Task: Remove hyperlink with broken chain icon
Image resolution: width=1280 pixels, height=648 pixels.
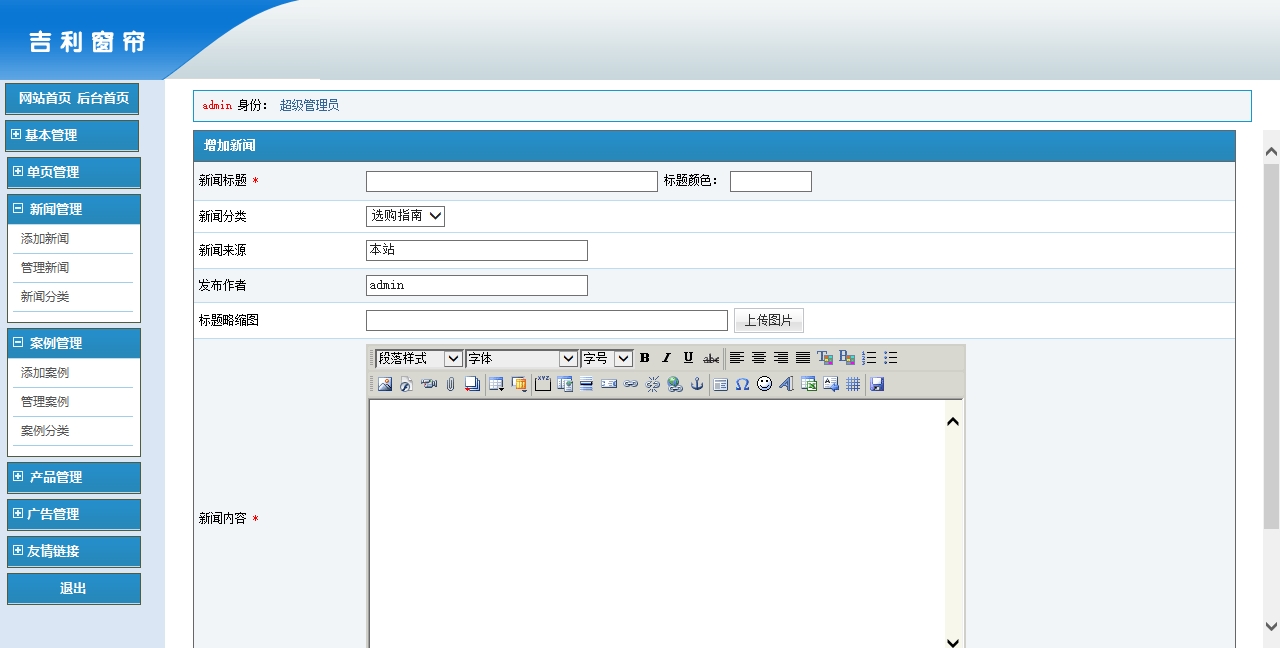Action: [653, 384]
